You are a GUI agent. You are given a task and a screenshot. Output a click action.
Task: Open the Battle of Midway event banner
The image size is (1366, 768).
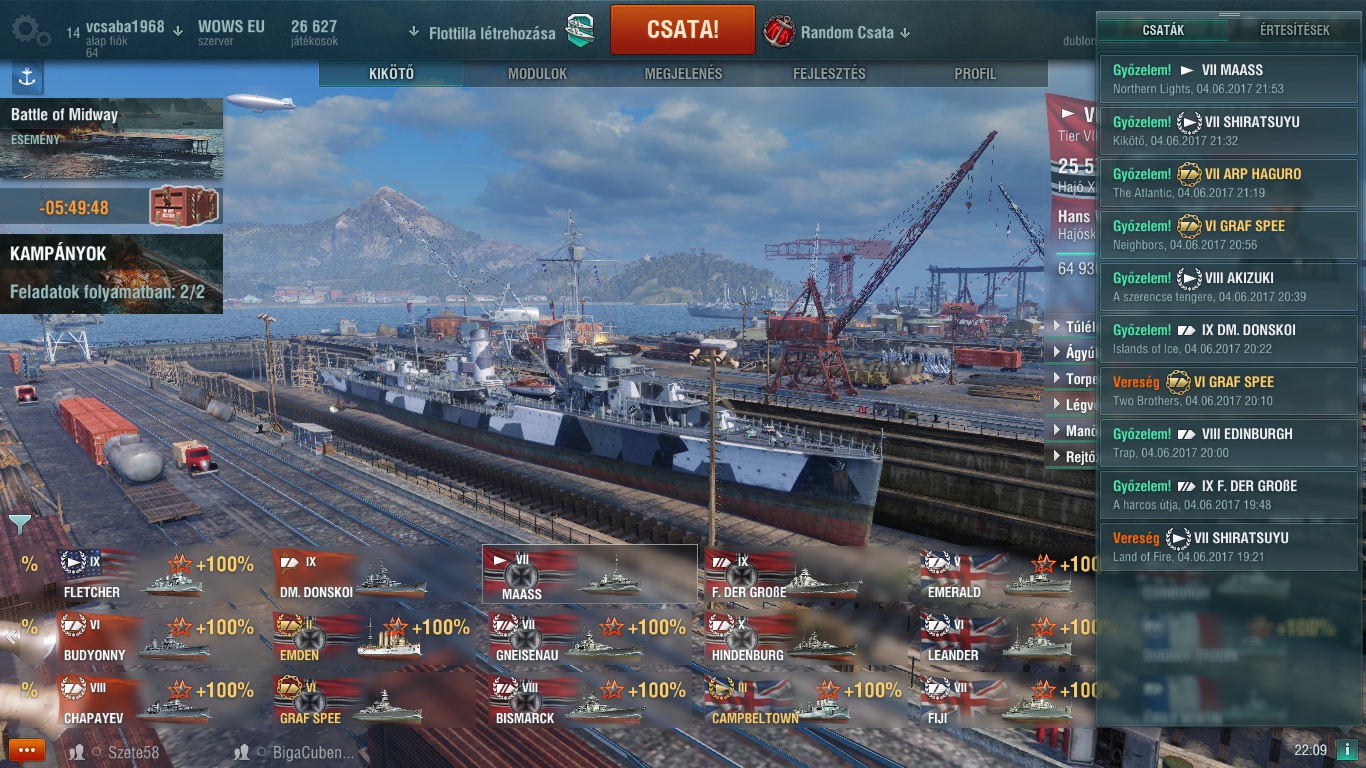point(111,138)
